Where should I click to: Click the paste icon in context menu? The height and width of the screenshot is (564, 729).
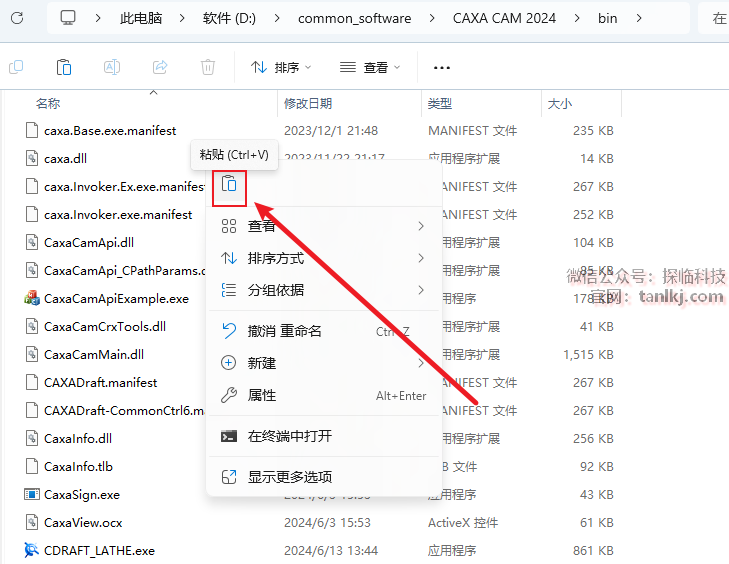[229, 184]
